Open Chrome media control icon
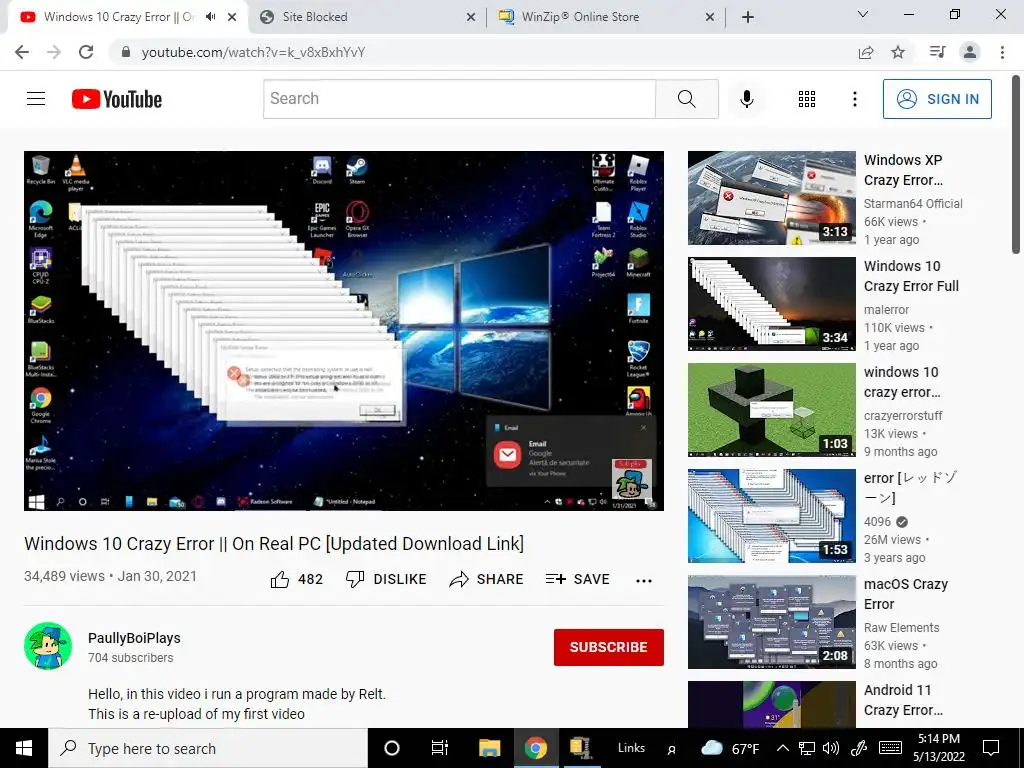Image resolution: width=1024 pixels, height=768 pixels. pyautogui.click(x=937, y=52)
